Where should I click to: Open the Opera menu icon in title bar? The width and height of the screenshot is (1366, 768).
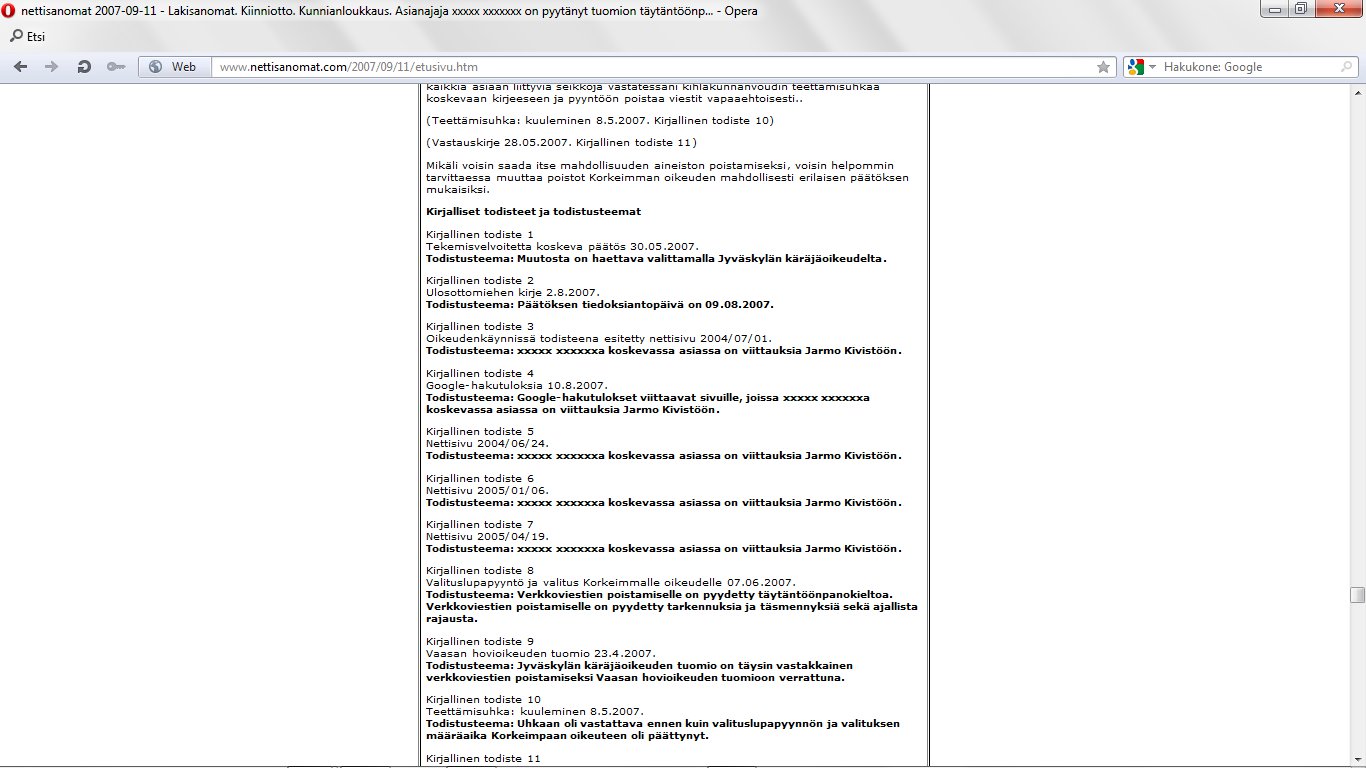click(9, 11)
